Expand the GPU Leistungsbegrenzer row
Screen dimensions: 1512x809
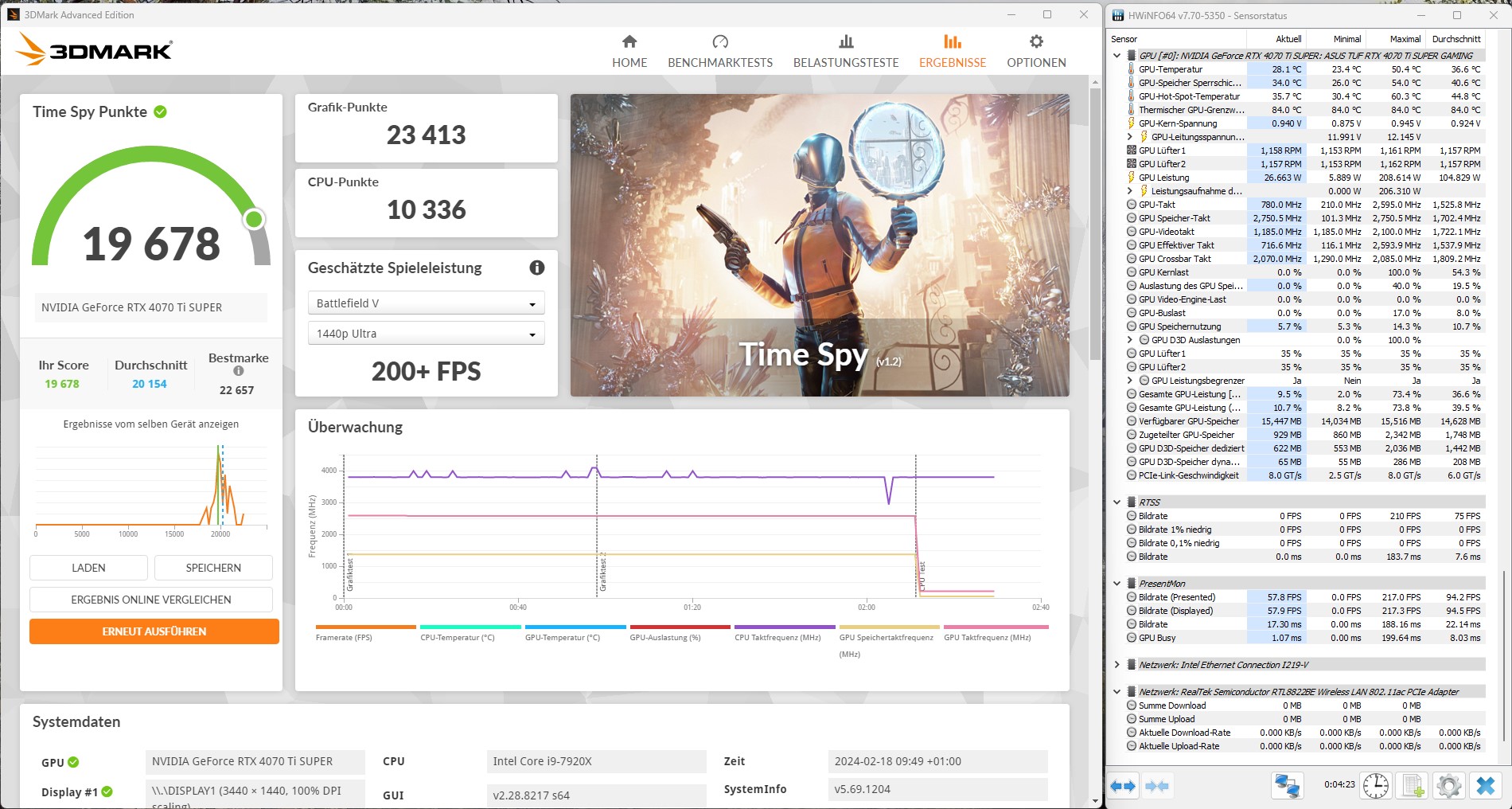click(1129, 381)
